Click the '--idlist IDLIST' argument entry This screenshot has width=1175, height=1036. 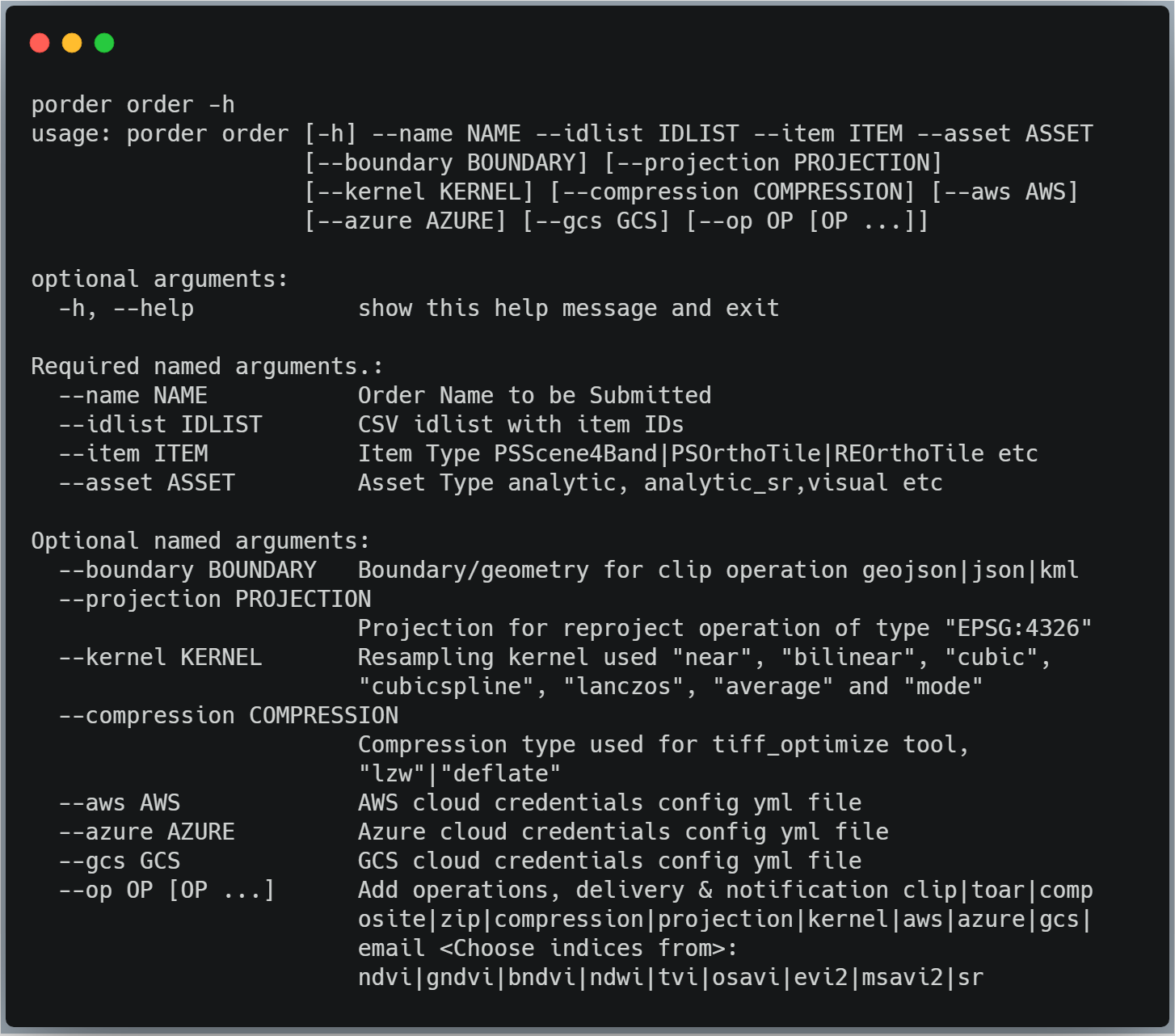(160, 425)
